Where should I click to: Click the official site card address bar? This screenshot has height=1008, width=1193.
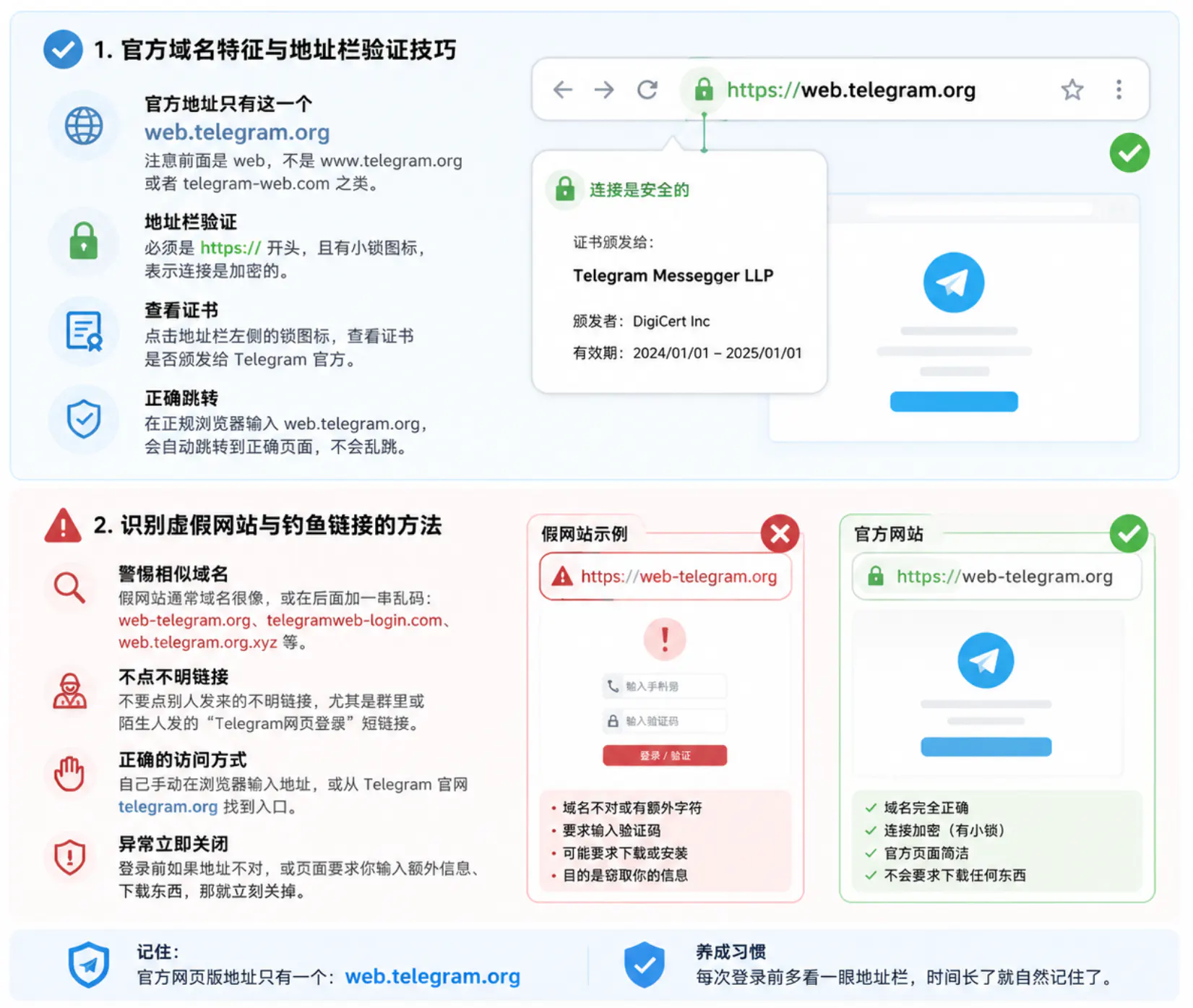tap(996, 577)
